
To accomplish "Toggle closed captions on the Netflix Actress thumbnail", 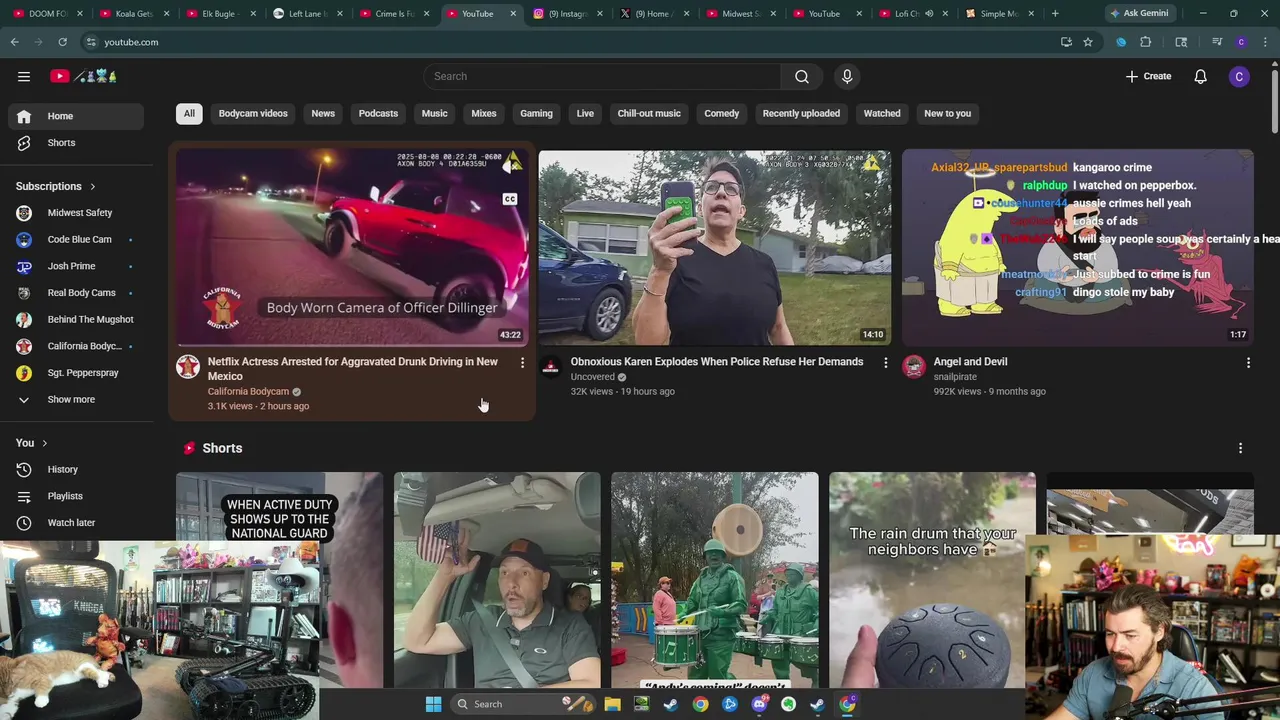I will click(510, 199).
